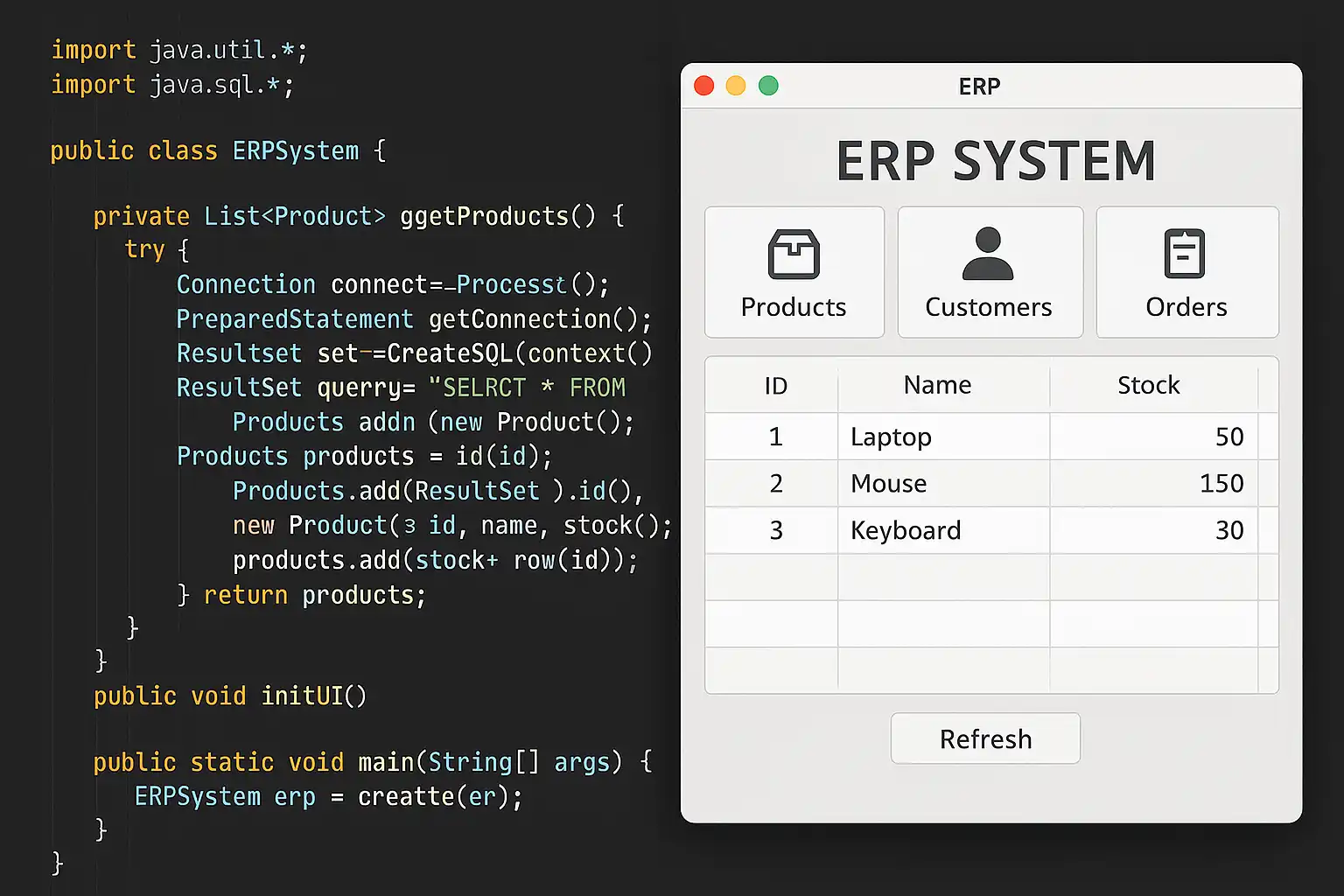Open the Products section label
Viewport: 1344px width, 896px height.
[x=794, y=307]
